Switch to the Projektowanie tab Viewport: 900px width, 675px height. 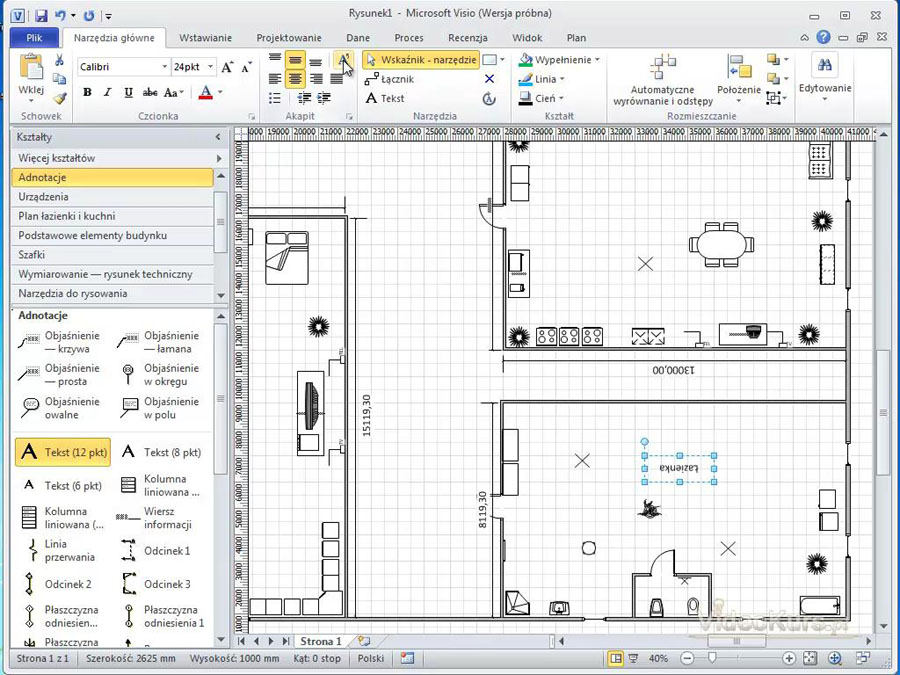click(x=289, y=38)
